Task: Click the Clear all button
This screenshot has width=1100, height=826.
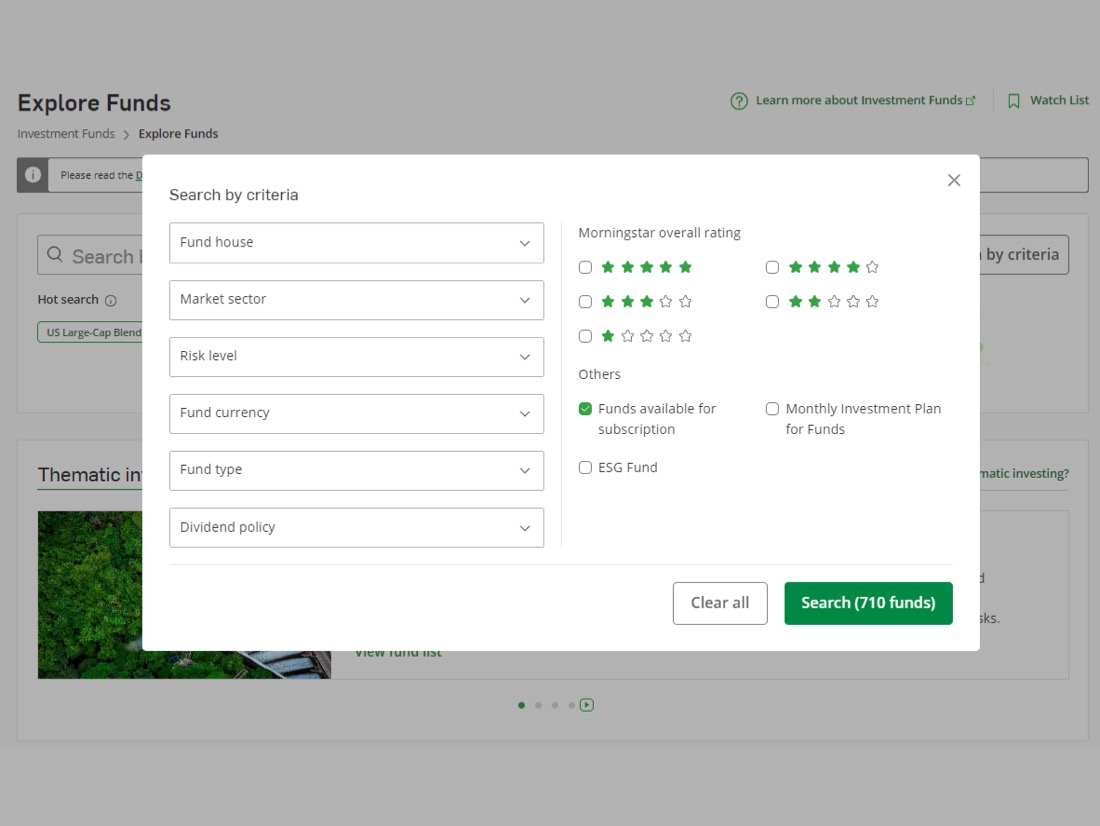Action: tap(719, 603)
